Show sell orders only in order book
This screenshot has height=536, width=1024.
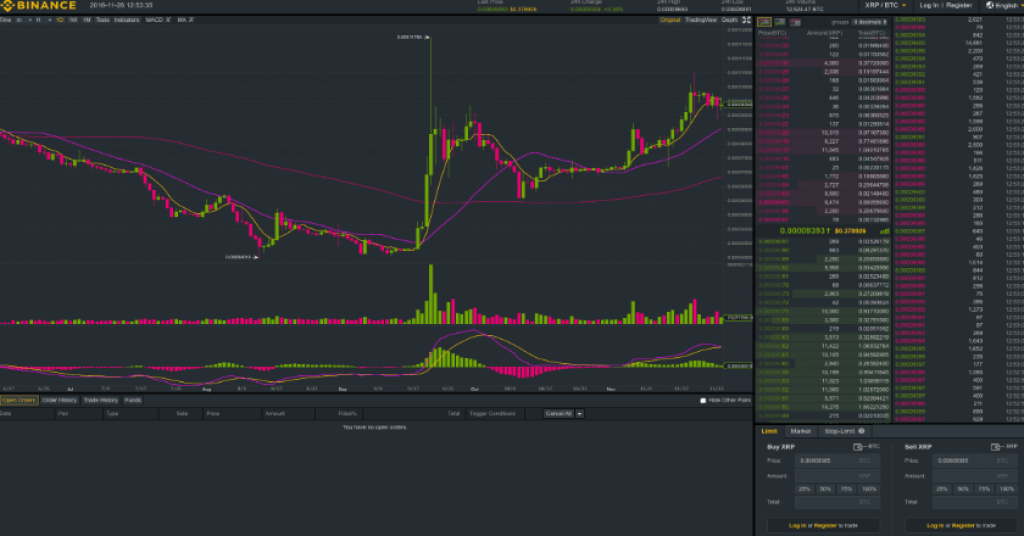[x=793, y=21]
